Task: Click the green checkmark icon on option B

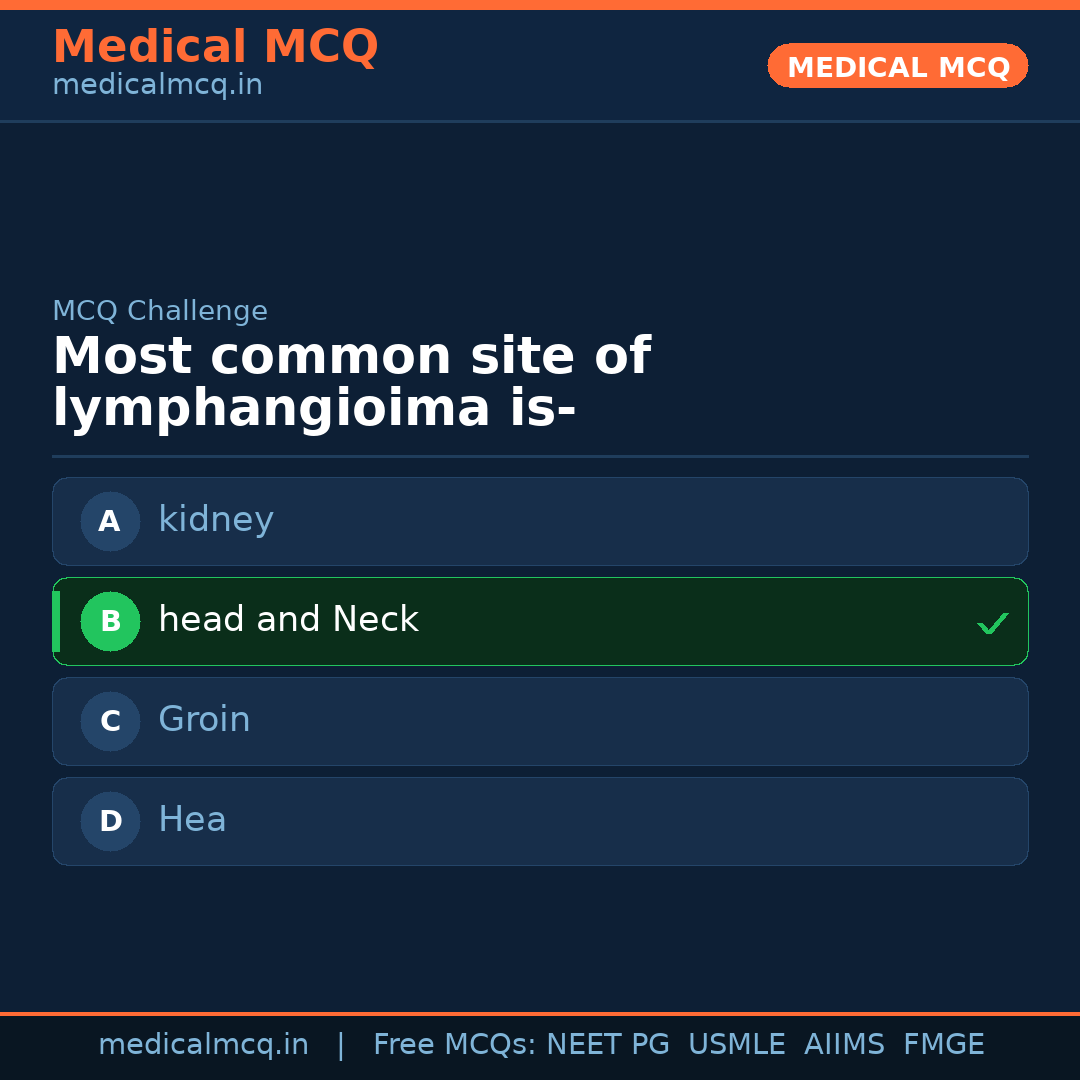Action: 992,623
